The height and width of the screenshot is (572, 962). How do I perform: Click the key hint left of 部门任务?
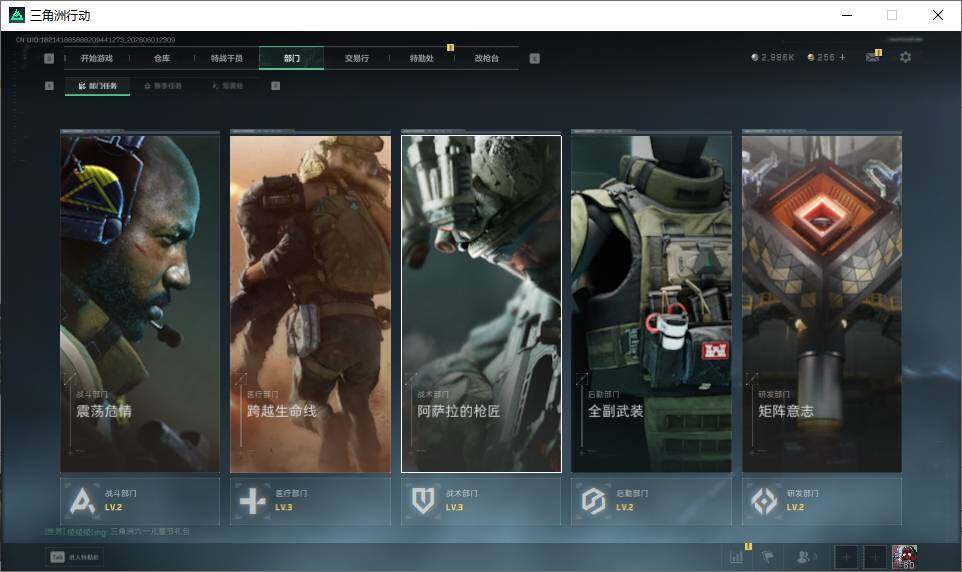coord(49,86)
